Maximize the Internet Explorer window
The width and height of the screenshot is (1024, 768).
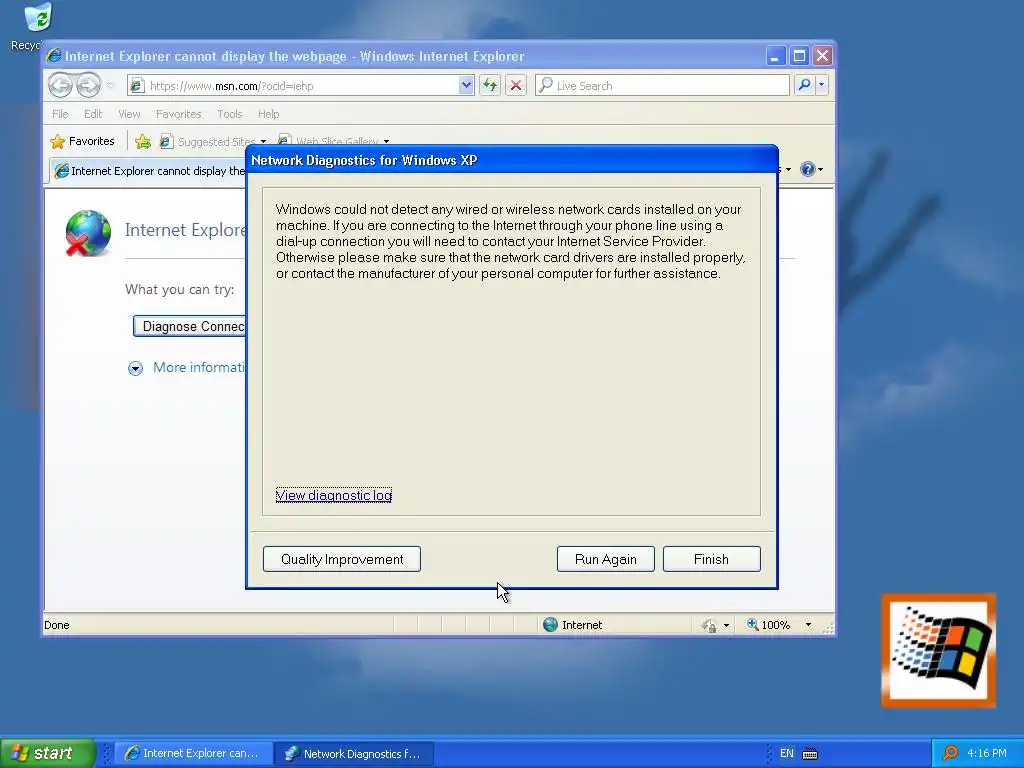pos(799,56)
